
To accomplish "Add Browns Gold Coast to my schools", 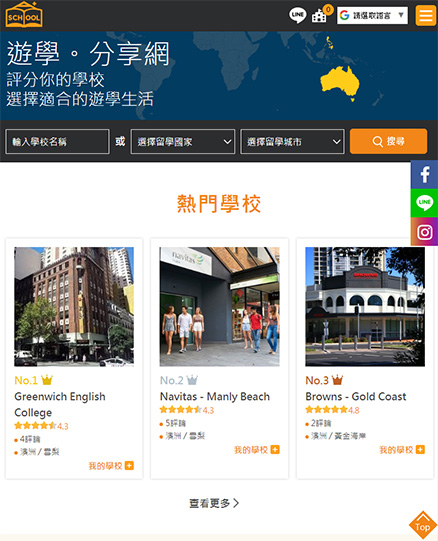I will point(402,450).
